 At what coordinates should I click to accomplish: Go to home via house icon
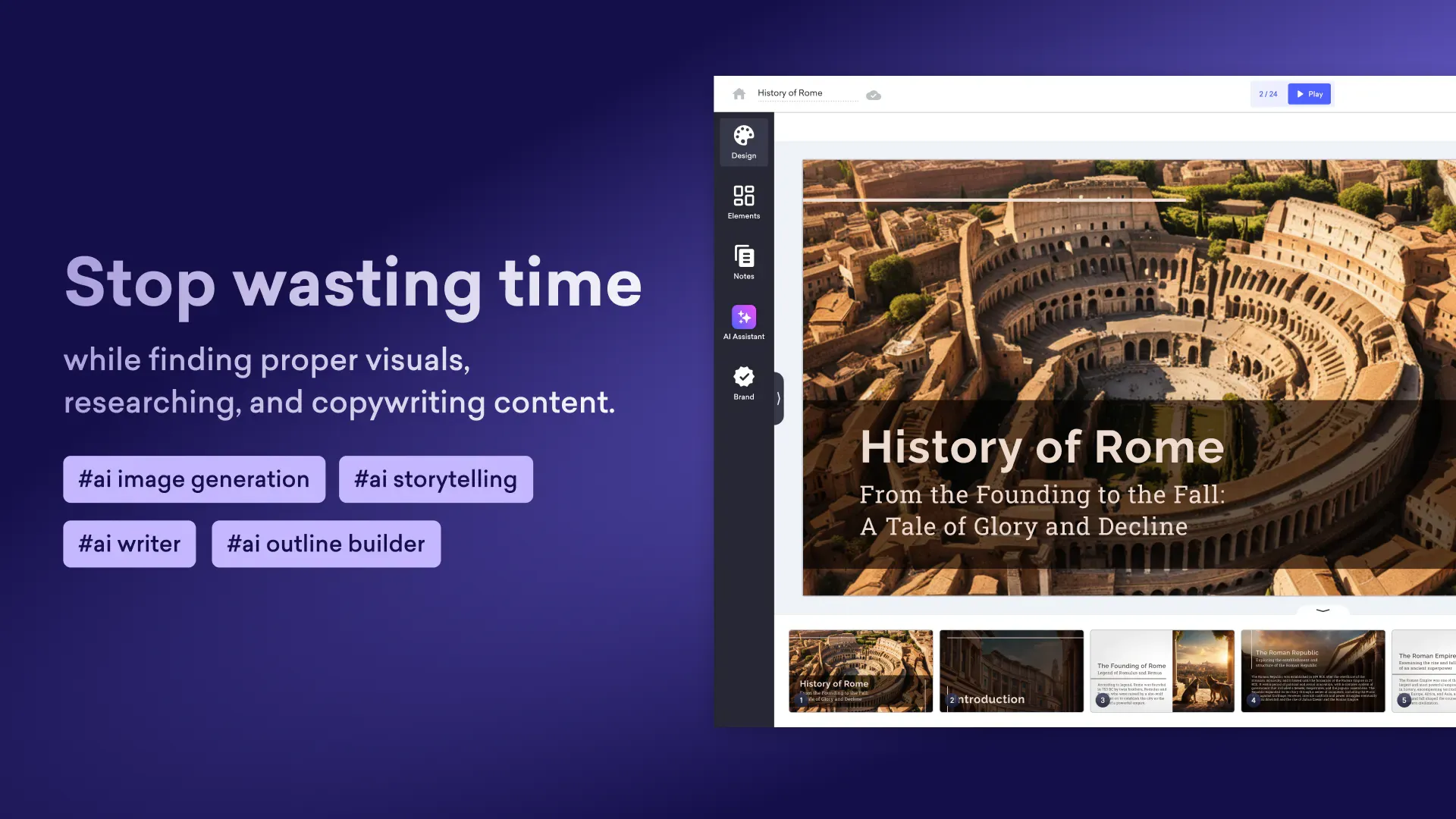739,94
